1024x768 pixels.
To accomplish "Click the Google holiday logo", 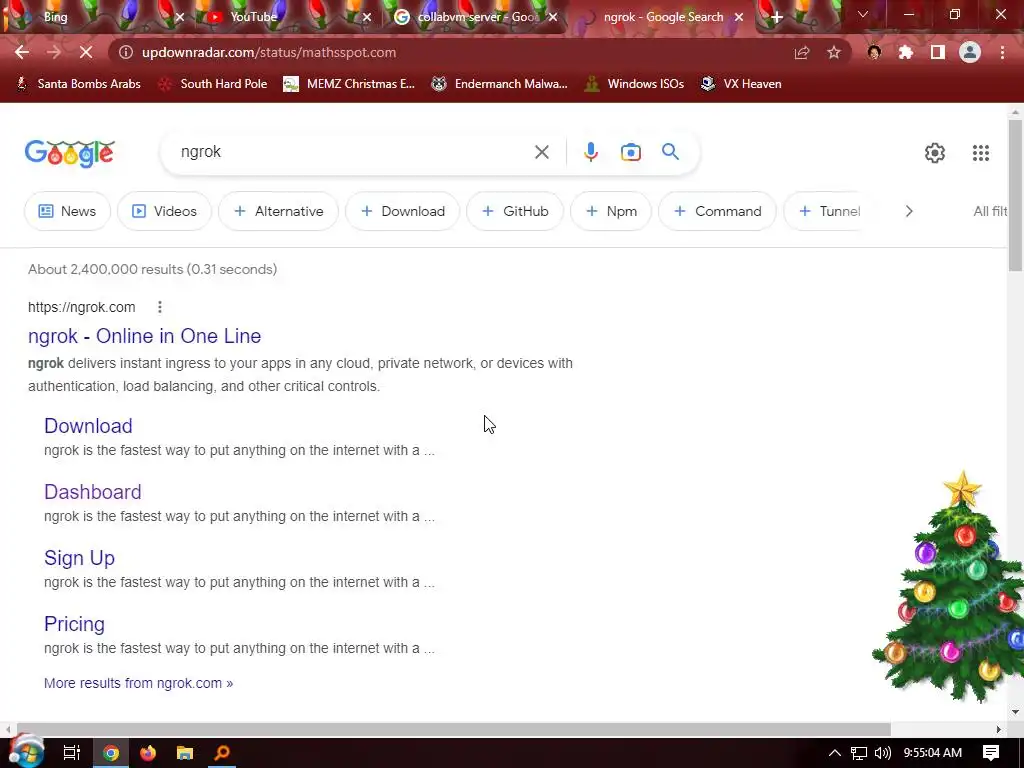I will click(x=70, y=153).
